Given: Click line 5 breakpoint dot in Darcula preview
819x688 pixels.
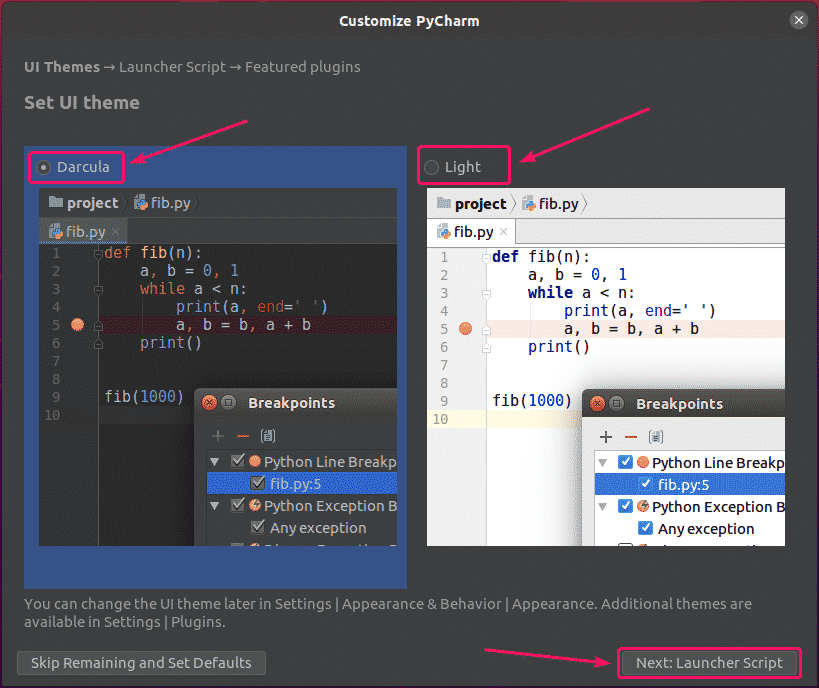Looking at the screenshot, I should 77,324.
